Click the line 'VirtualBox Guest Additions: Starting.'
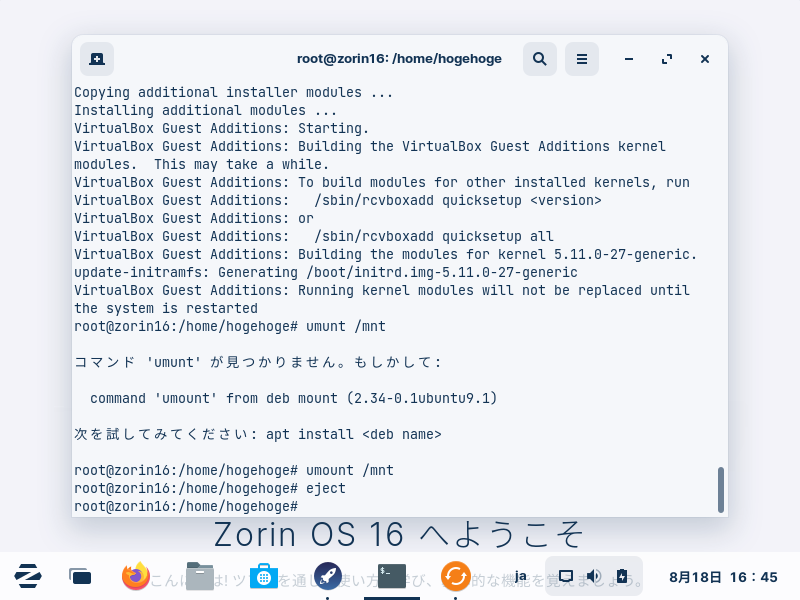This screenshot has width=800, height=600. pyautogui.click(x=221, y=128)
